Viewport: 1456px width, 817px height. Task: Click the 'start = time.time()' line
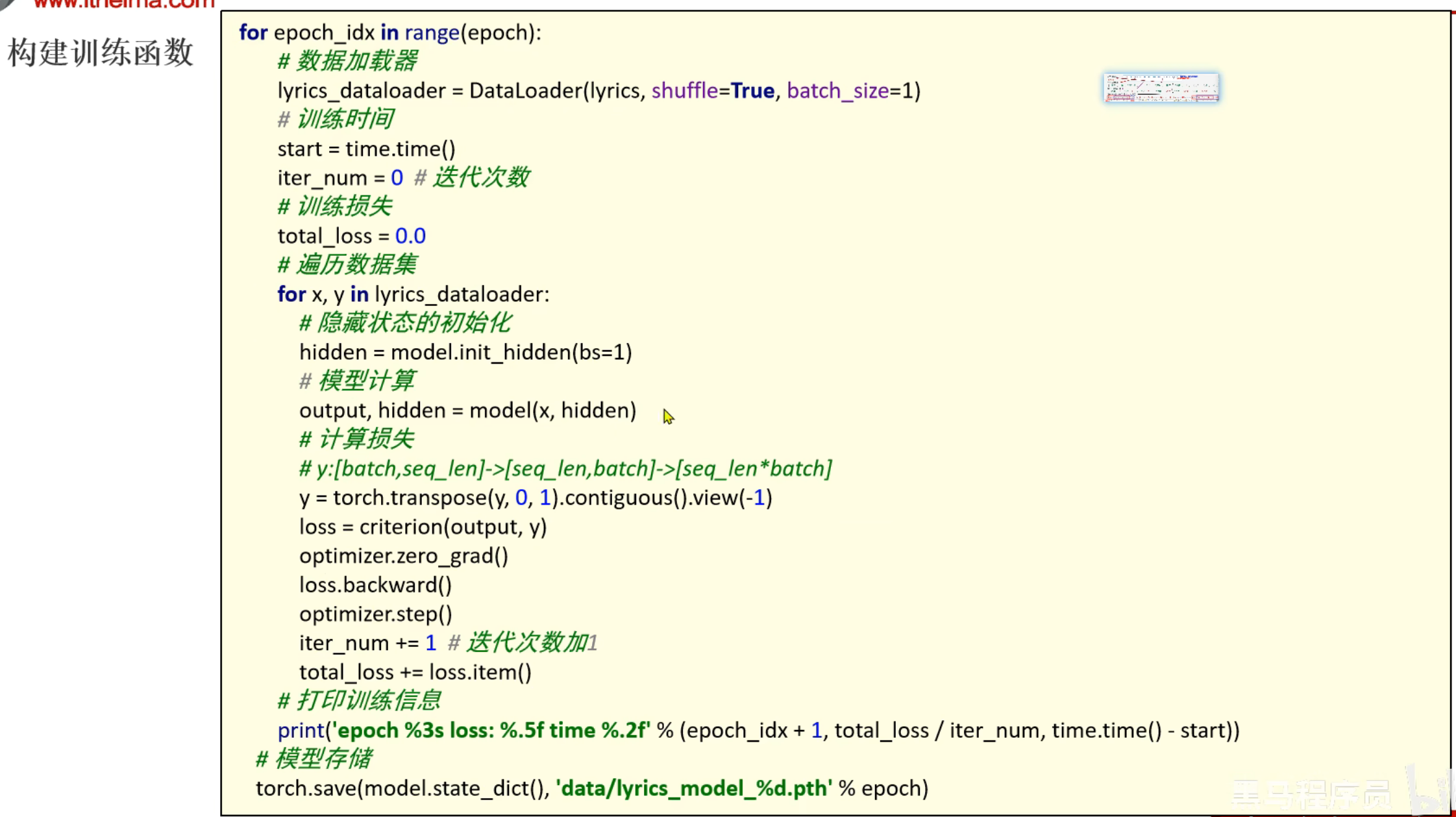[x=366, y=149]
